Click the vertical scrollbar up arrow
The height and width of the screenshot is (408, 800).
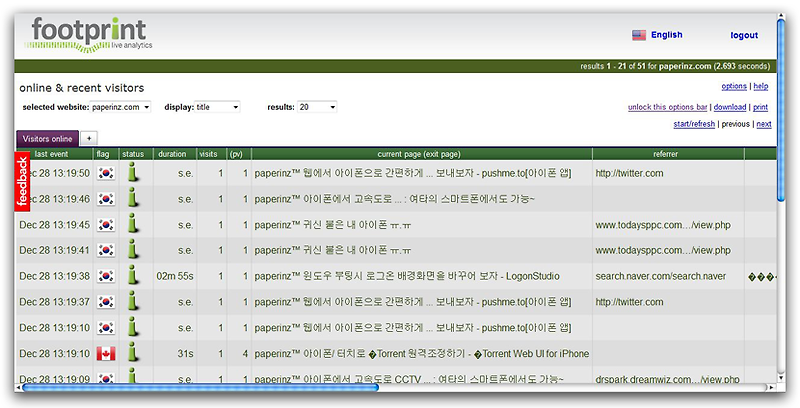pyautogui.click(x=782, y=16)
